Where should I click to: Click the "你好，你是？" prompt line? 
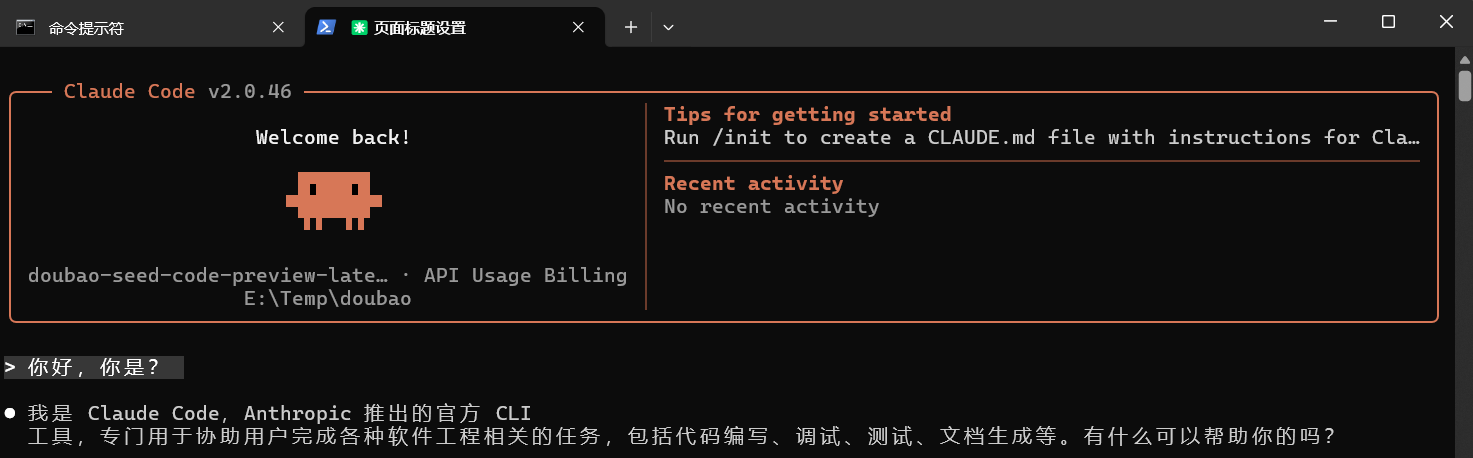coord(94,367)
